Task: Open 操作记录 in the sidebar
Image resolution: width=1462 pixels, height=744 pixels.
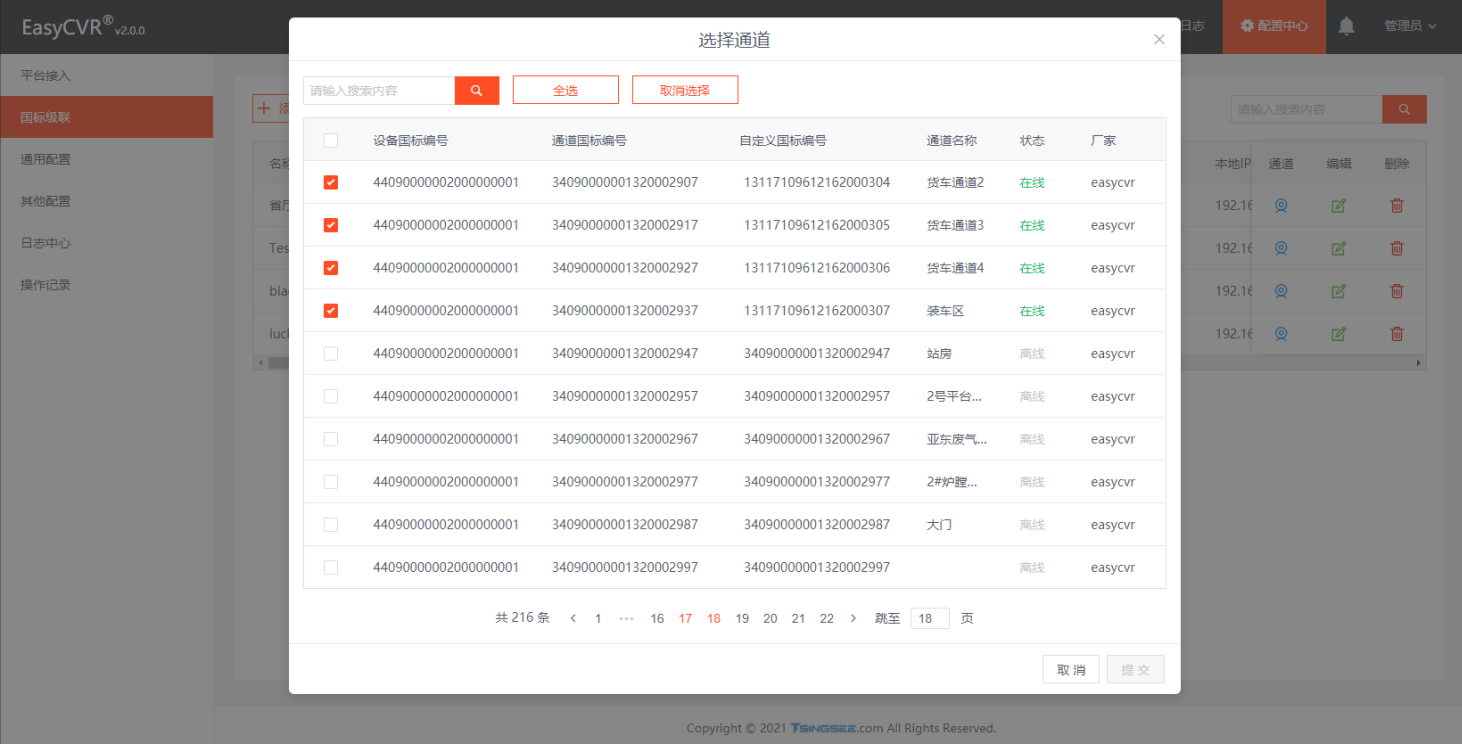Action: 106,285
